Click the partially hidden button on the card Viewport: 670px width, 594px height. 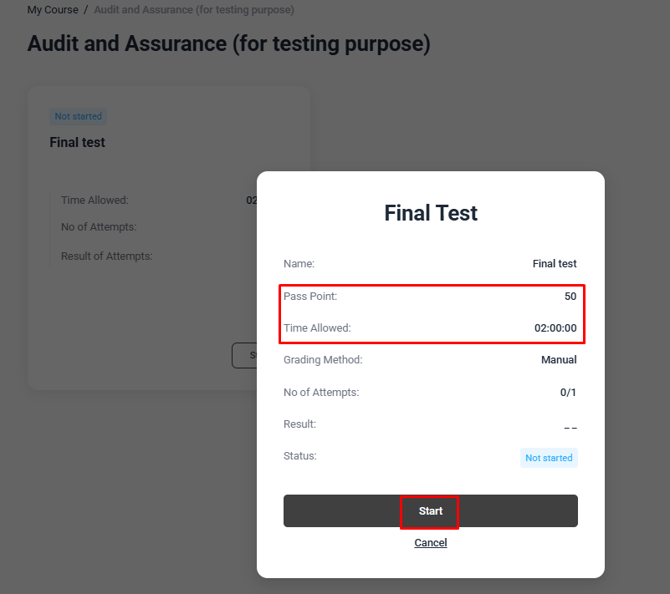pyautogui.click(x=245, y=355)
